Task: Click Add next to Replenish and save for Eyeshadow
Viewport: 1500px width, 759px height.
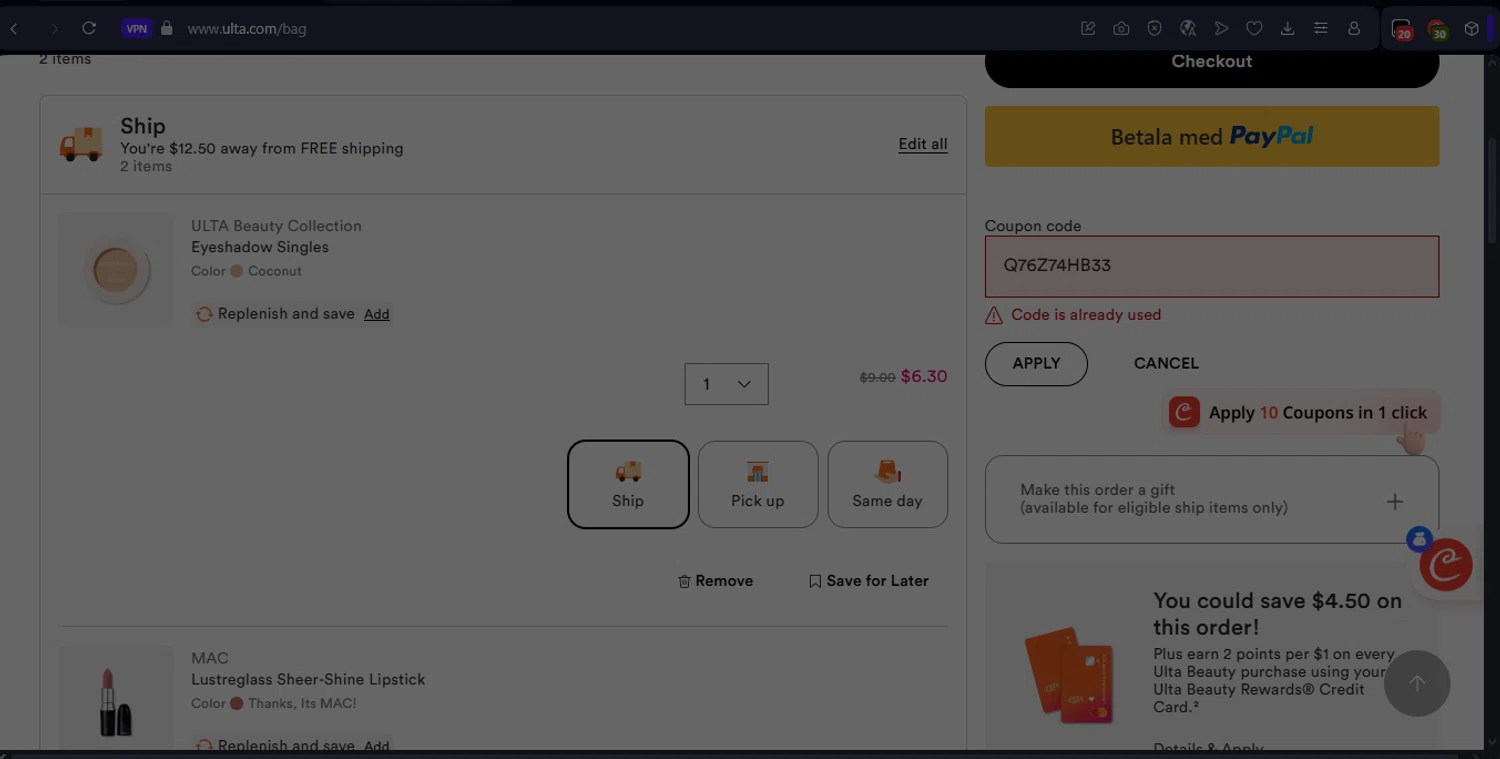Action: click(x=377, y=314)
